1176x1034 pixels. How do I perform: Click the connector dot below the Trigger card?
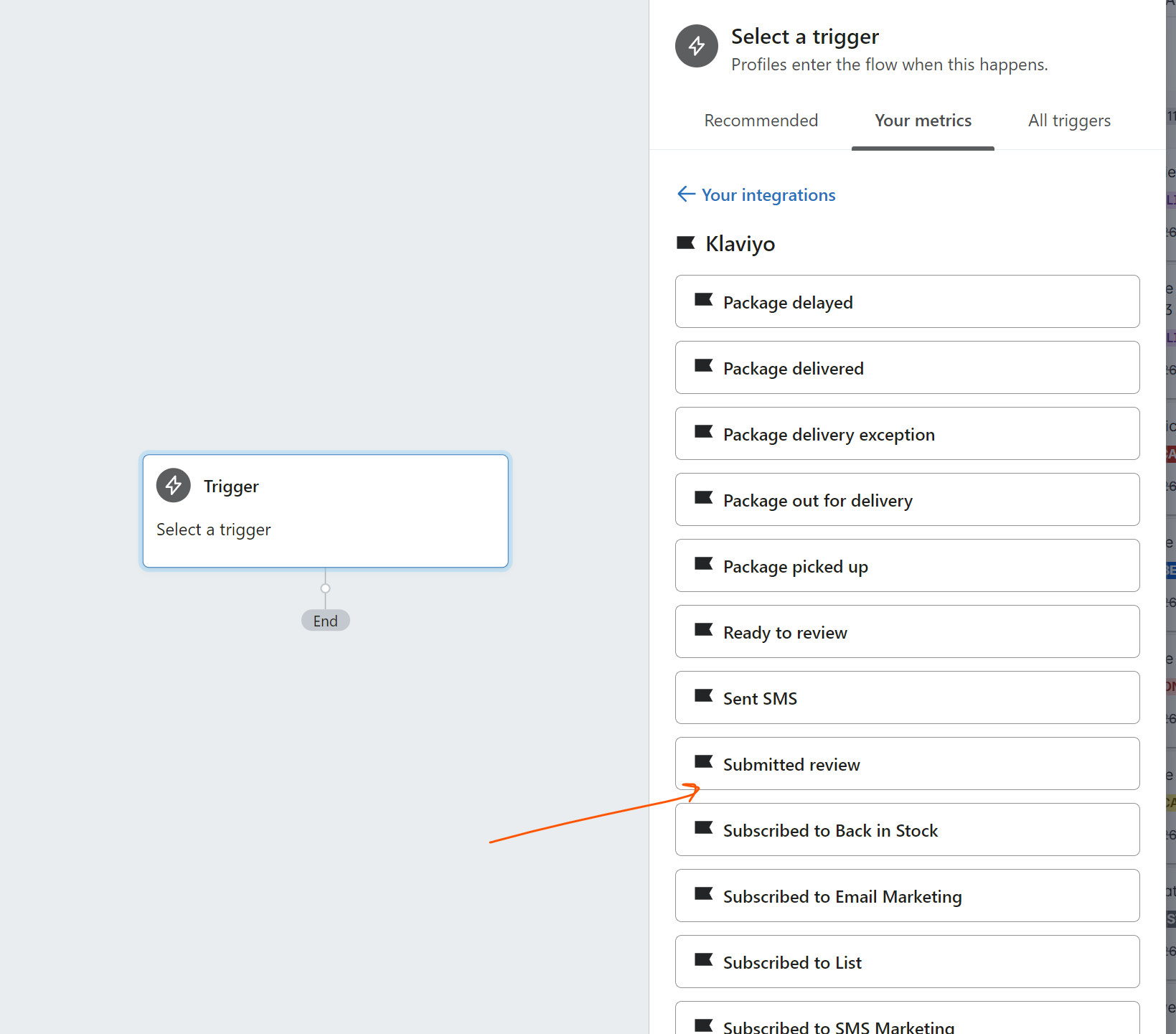(x=325, y=588)
